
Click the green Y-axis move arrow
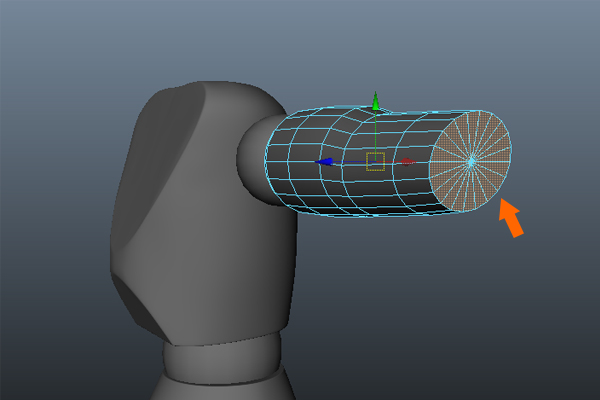pos(375,101)
